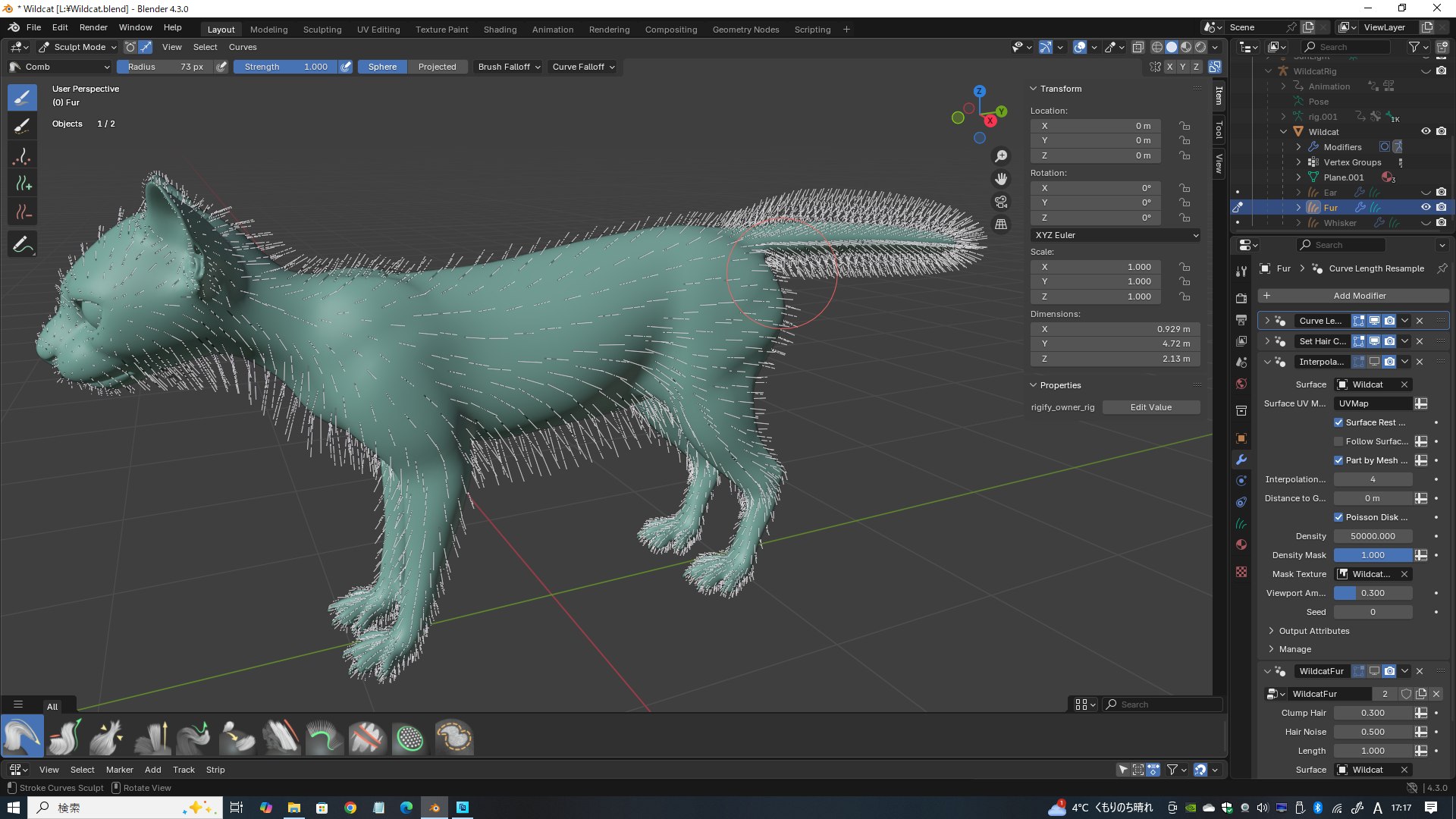Hide Wildcat object via eye icon
This screenshot has height=819, width=1456.
(x=1426, y=131)
